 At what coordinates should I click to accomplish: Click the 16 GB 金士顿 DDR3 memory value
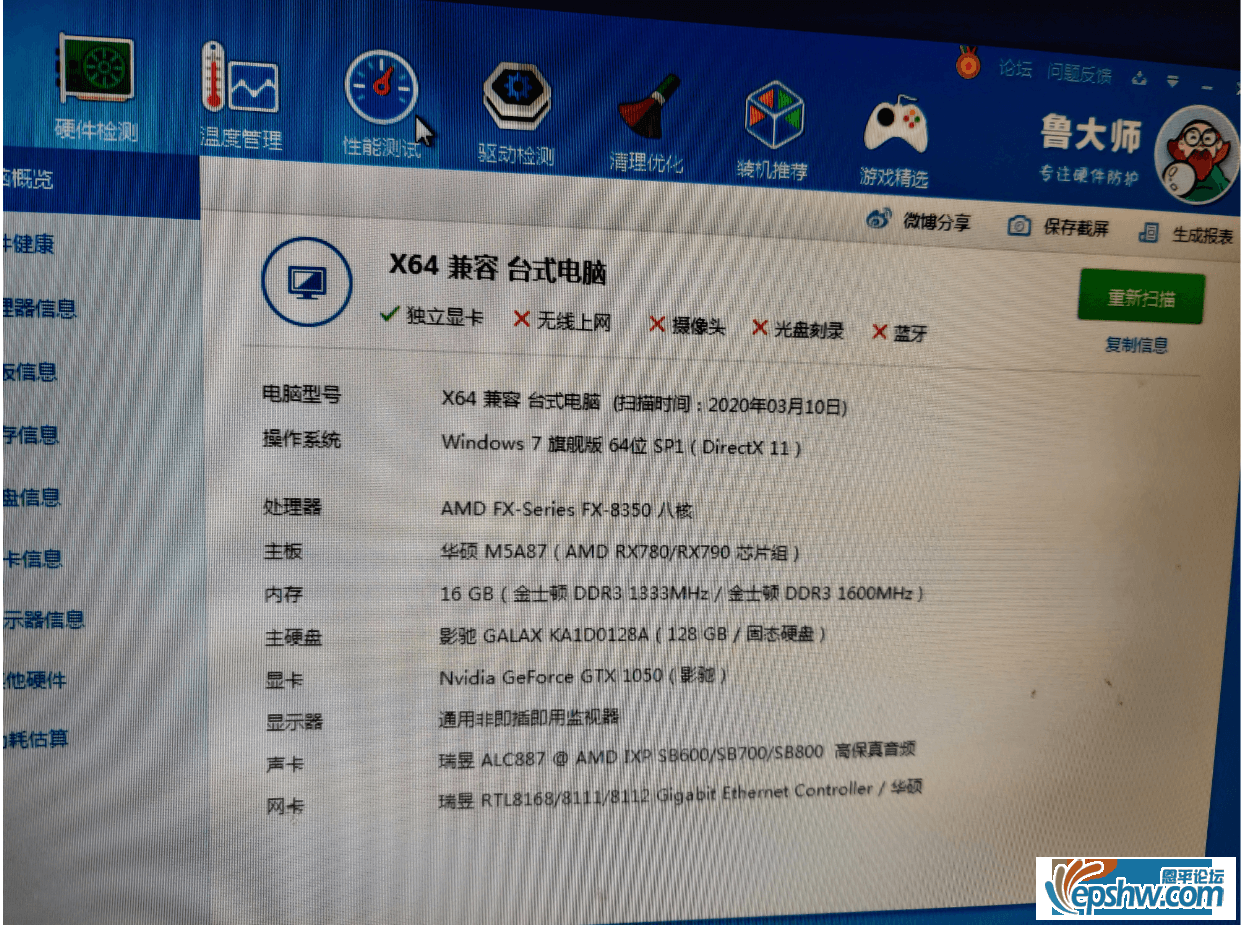coord(682,594)
